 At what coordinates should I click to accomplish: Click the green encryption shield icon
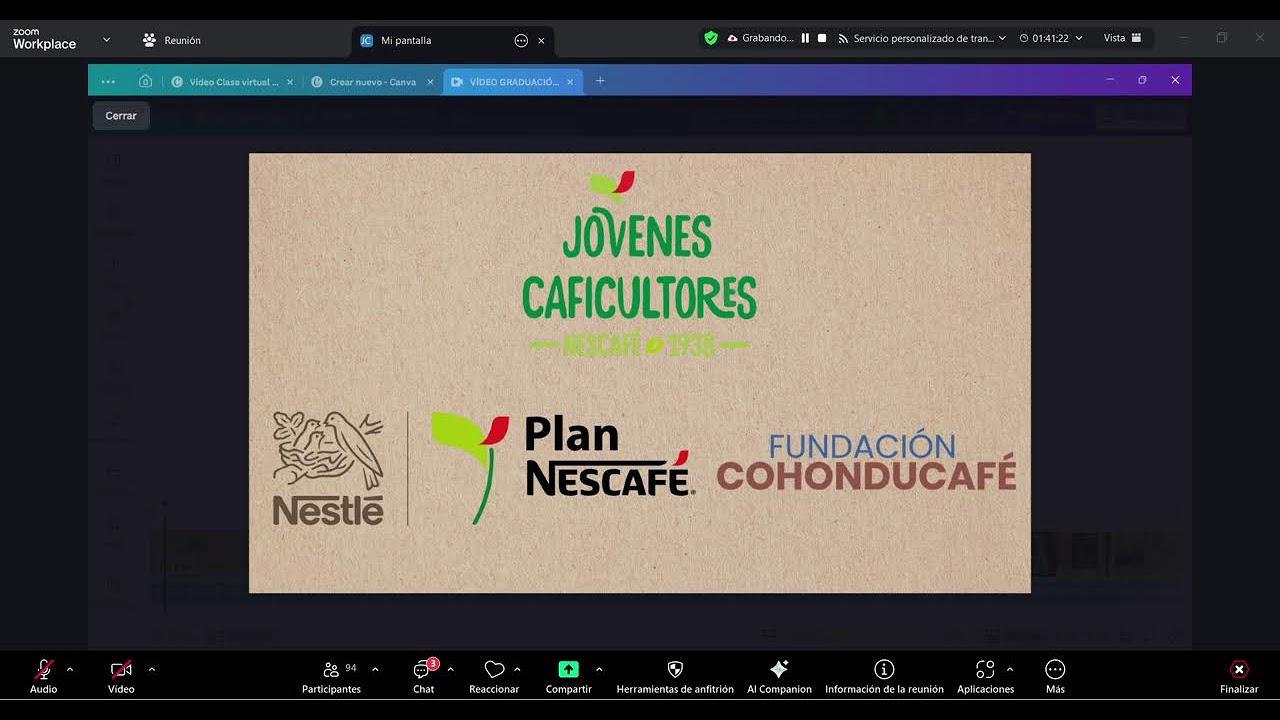(x=711, y=38)
